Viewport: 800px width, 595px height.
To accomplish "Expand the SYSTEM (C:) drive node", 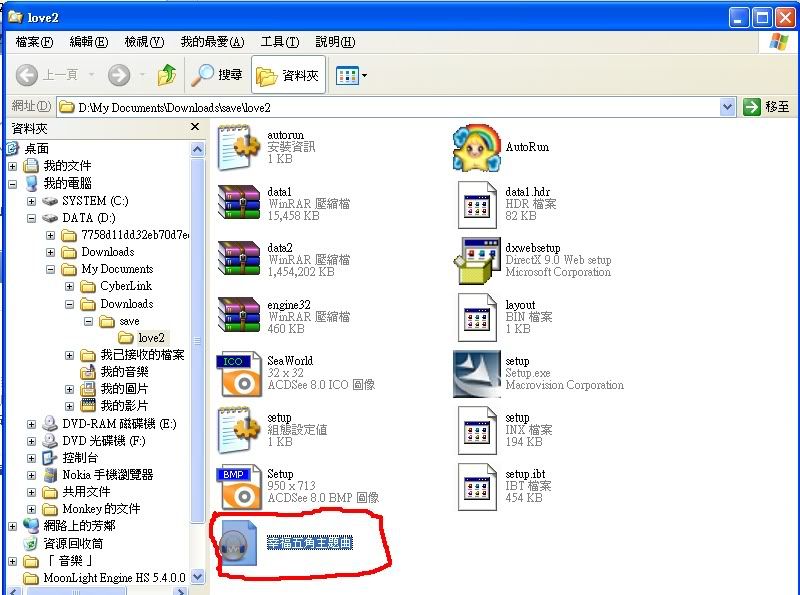I will [x=32, y=201].
